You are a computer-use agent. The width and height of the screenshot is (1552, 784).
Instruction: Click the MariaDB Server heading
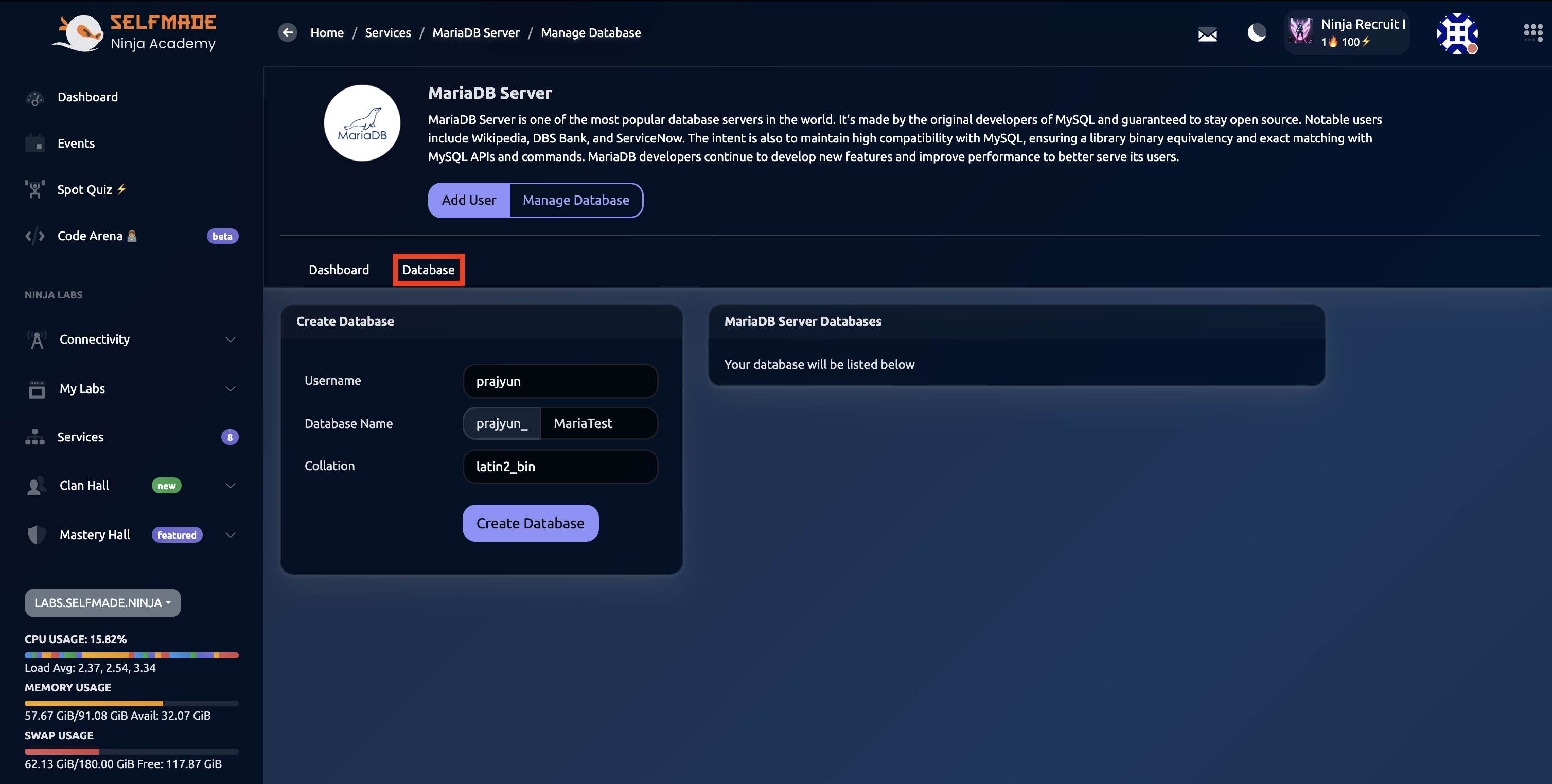(x=490, y=93)
